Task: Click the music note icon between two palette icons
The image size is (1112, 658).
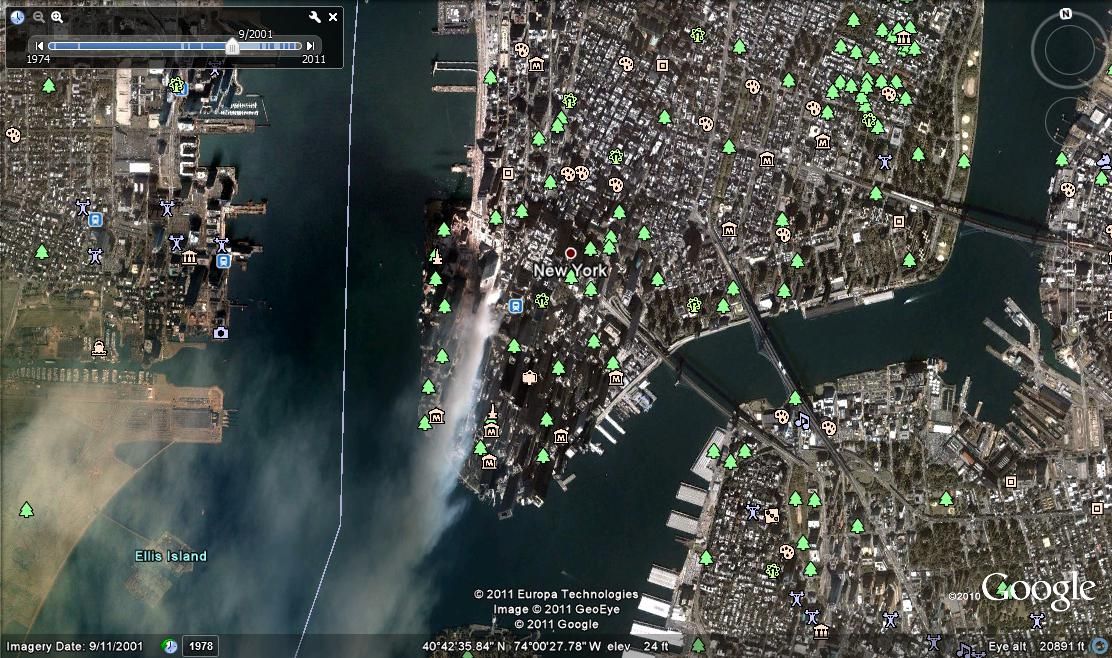Action: pos(802,421)
